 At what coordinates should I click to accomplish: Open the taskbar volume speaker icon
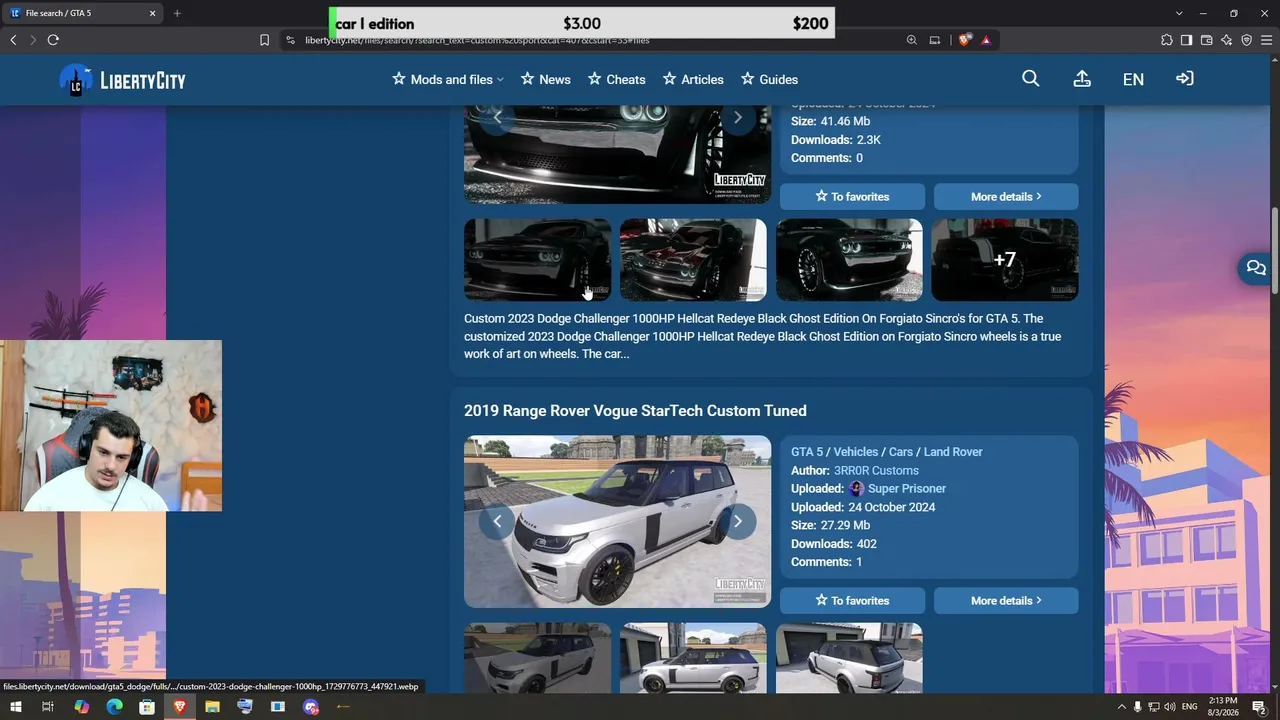[x=1170, y=707]
